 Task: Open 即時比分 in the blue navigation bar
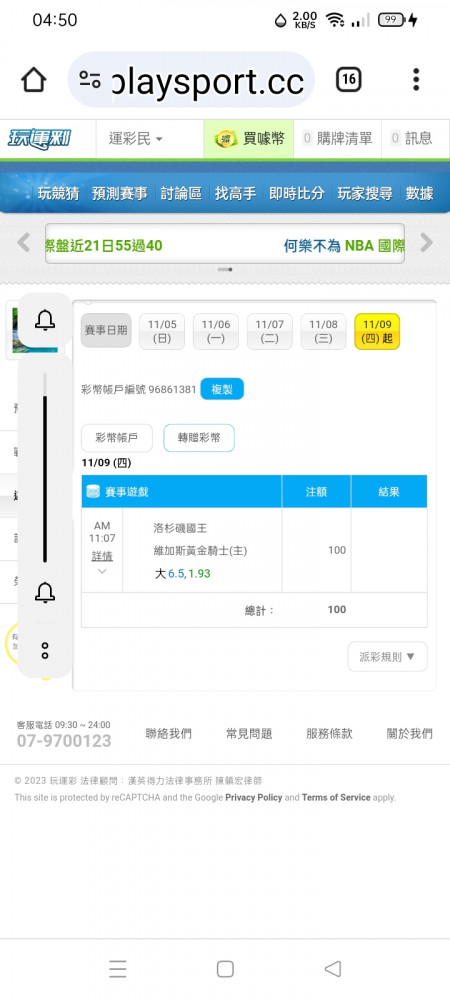(296, 193)
